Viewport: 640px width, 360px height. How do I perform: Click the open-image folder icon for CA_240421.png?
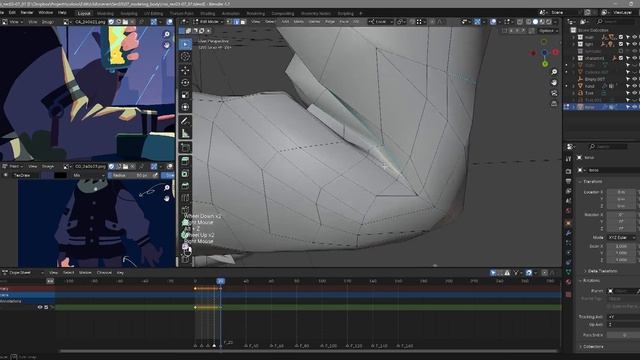pyautogui.click(x=125, y=22)
